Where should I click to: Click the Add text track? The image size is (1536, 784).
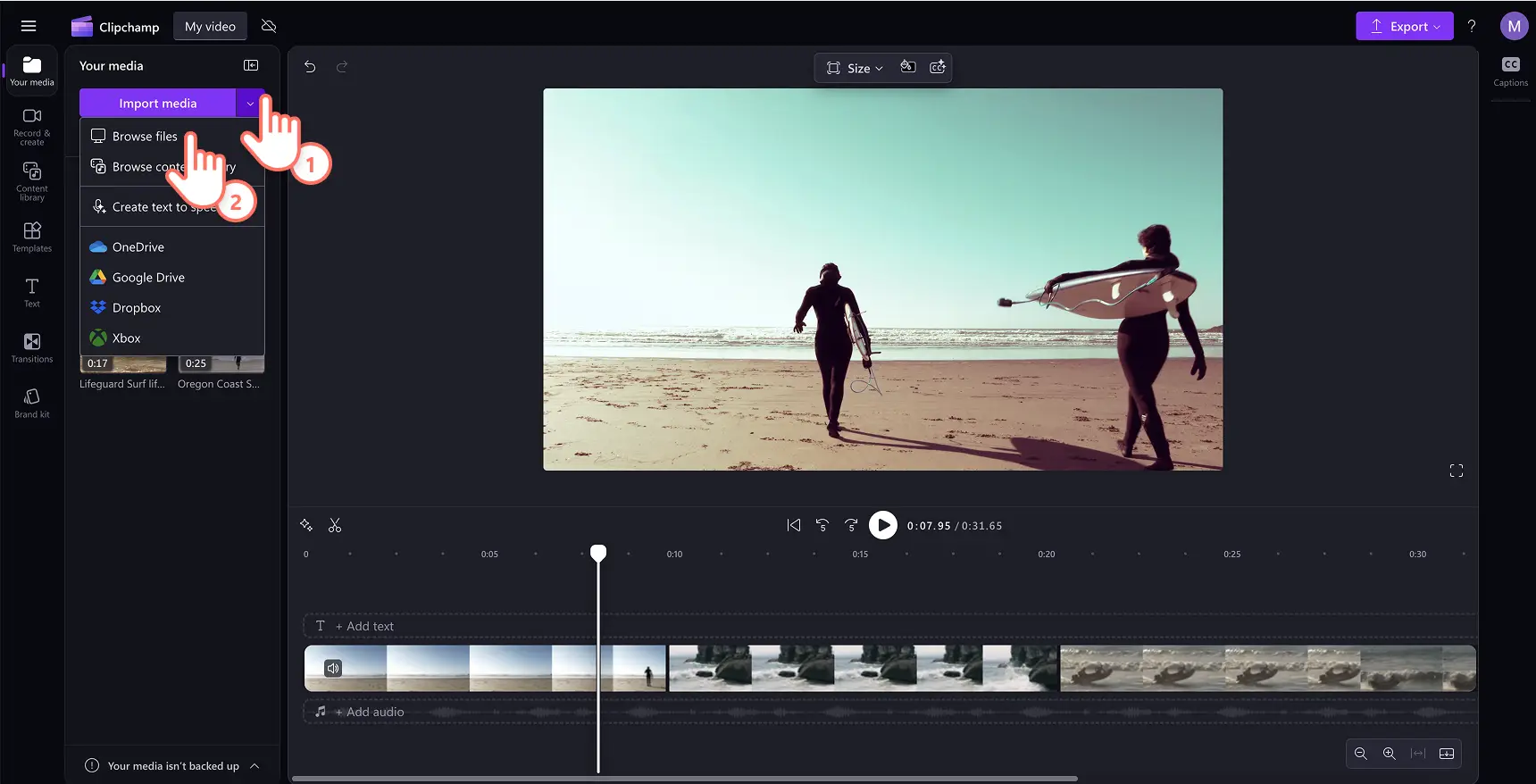(x=889, y=626)
